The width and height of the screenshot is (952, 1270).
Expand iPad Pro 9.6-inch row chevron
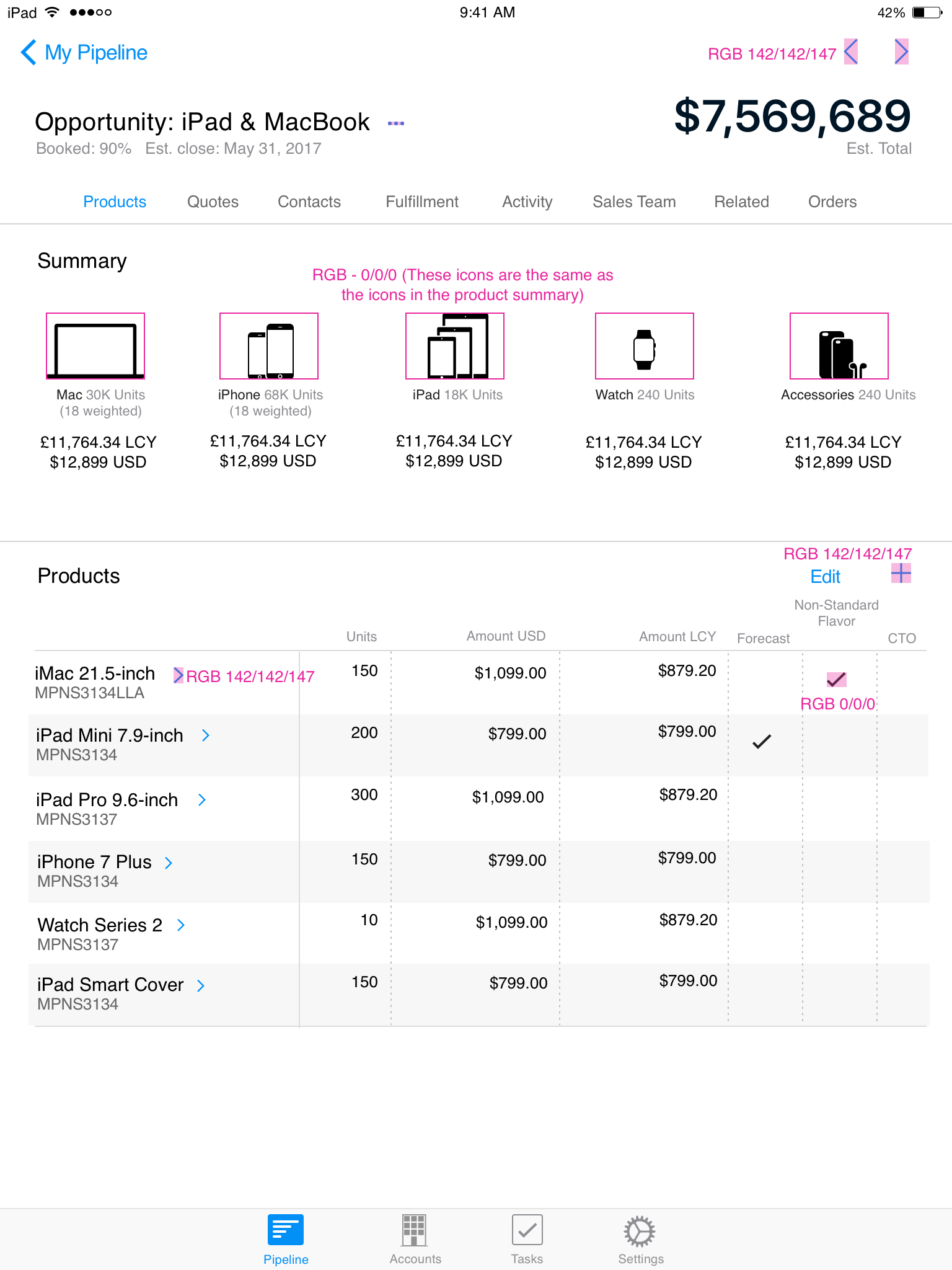point(201,800)
